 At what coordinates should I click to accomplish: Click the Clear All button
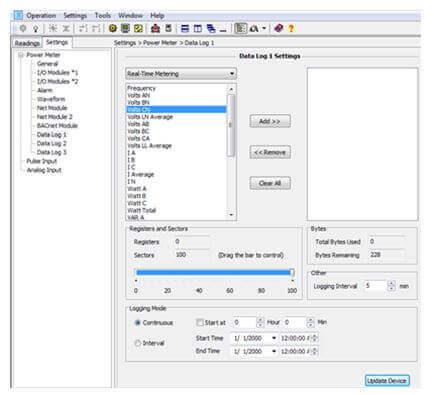270,183
